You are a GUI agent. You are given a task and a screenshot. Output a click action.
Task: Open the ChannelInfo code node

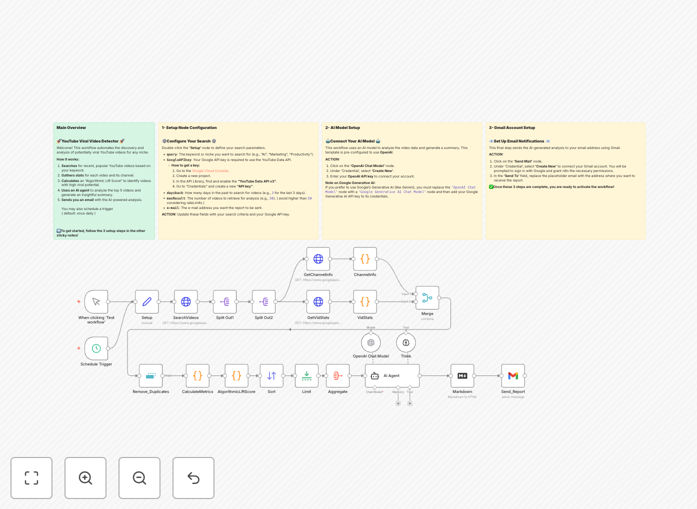[365, 259]
